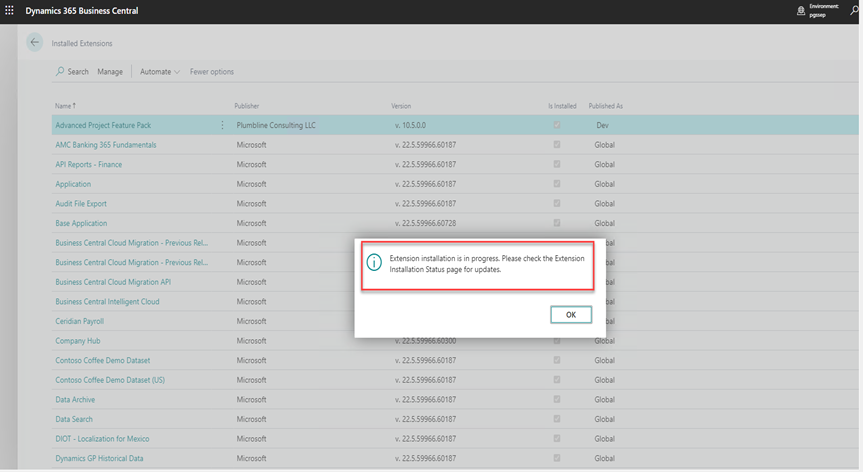This screenshot has width=863, height=472.
Task: Select Plumbline Consulting LLC publisher cell
Action: pyautogui.click(x=276, y=125)
